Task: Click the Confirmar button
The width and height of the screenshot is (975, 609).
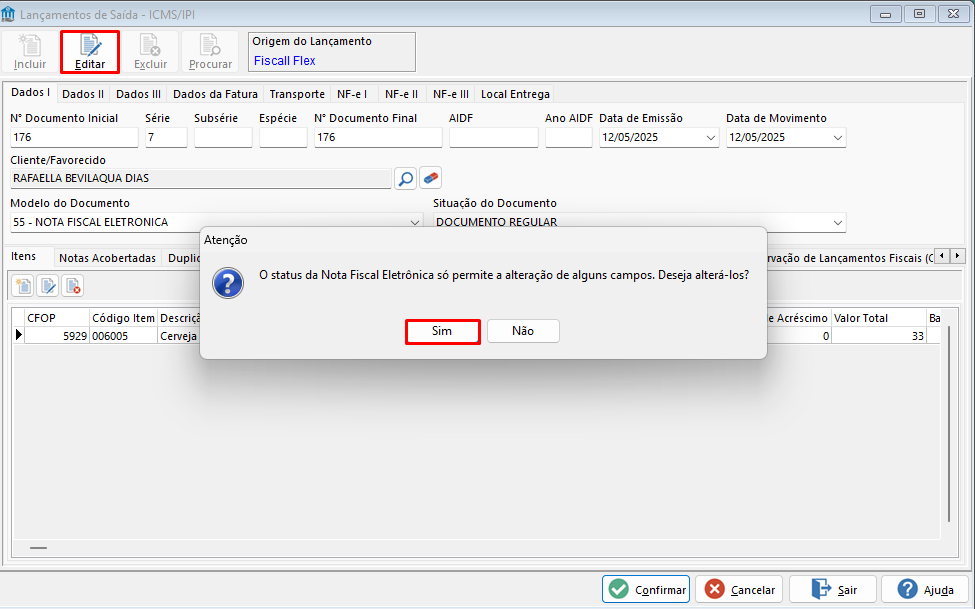Action: pos(646,589)
